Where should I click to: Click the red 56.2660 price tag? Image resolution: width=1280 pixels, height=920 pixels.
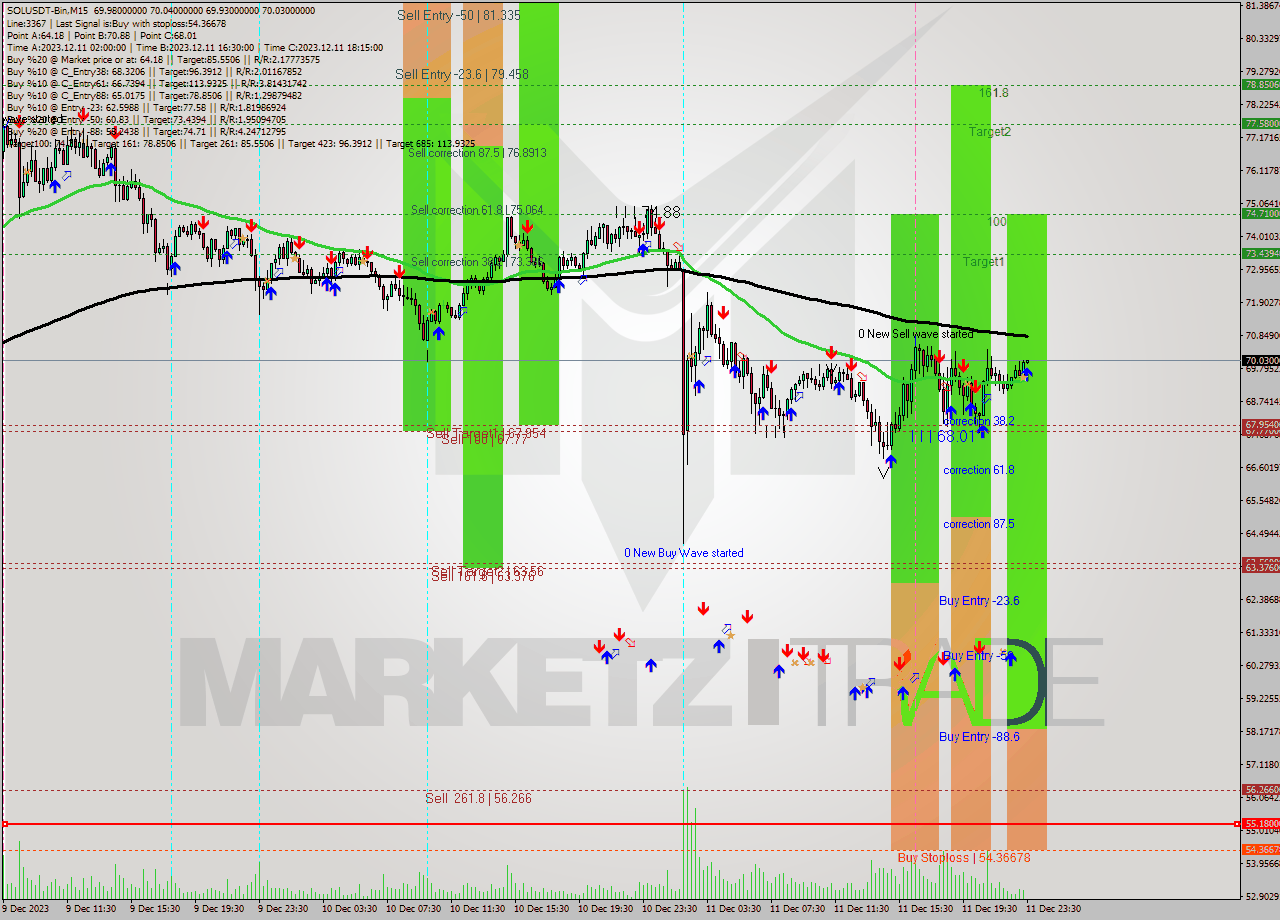click(1260, 789)
